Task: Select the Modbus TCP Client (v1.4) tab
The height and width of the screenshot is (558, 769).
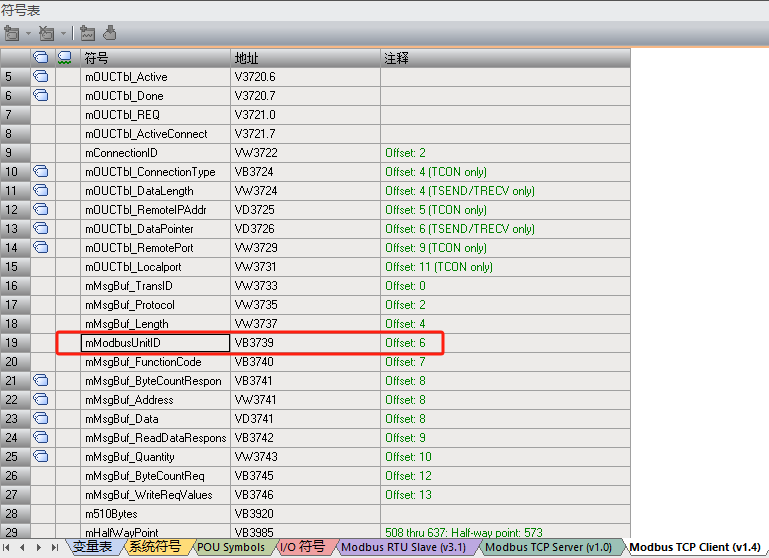Action: (x=695, y=547)
